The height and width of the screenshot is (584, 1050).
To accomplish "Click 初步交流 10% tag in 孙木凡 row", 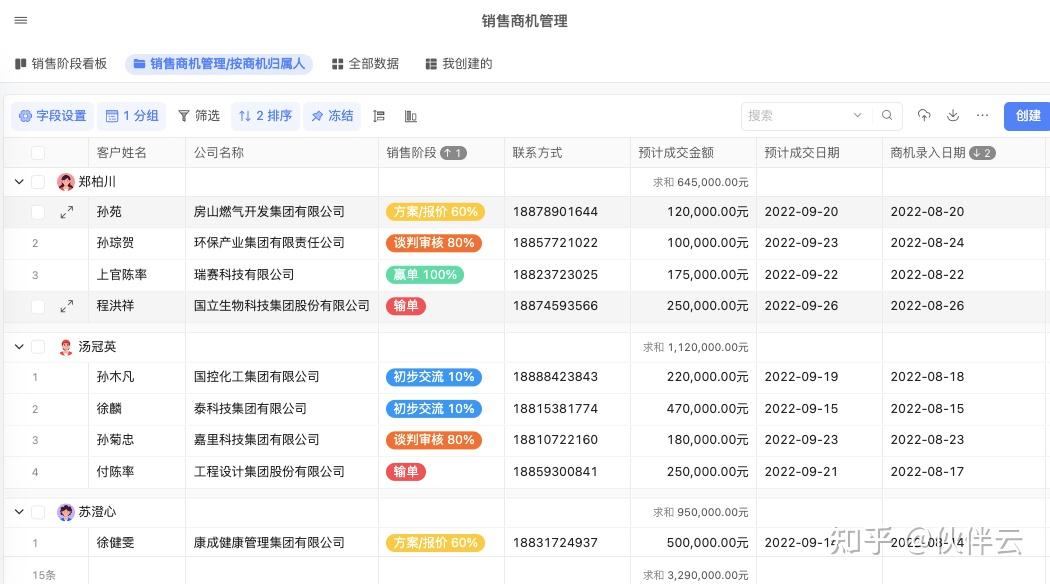I will pos(434,377).
